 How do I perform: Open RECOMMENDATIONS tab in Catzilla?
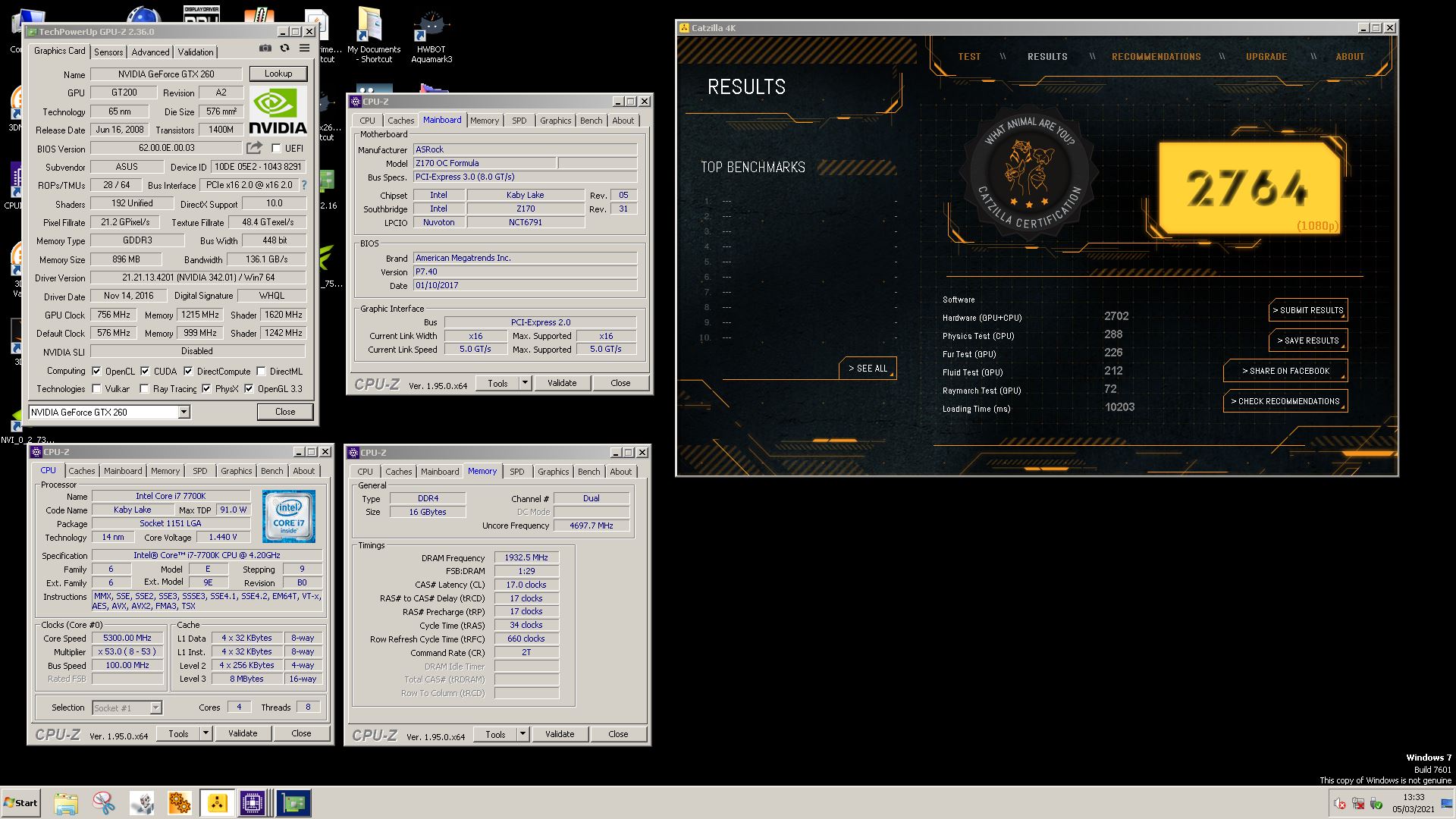point(1156,57)
